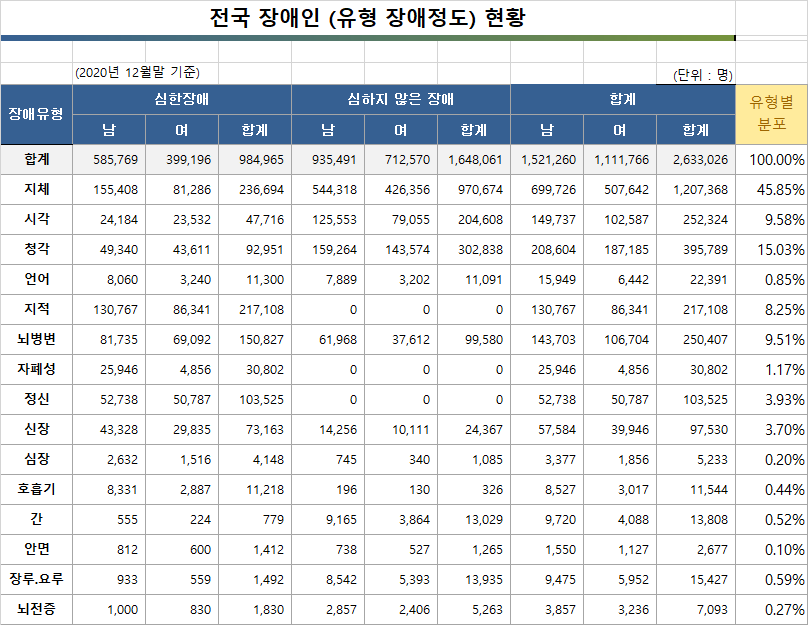Select the 심장 cell 5,233

(x=696, y=459)
